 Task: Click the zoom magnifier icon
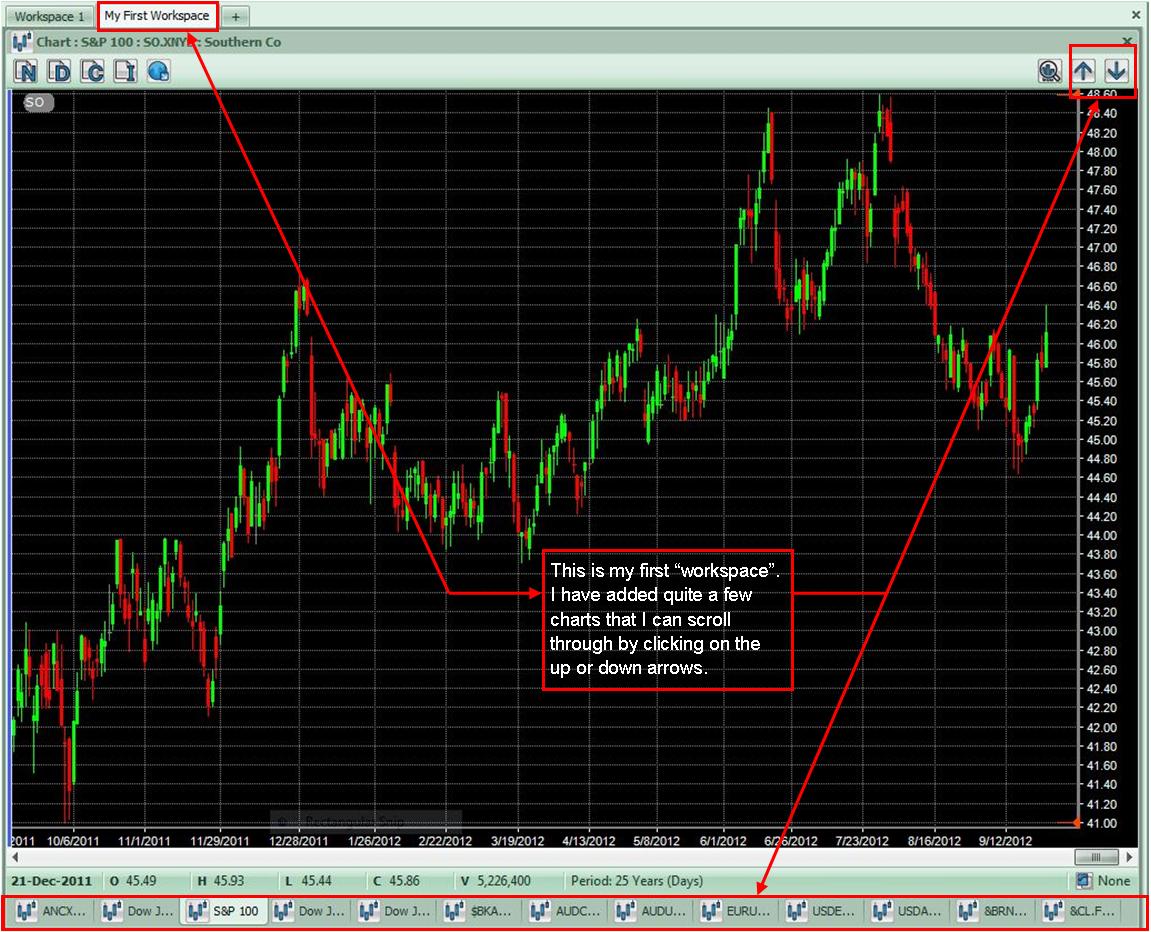coord(1049,71)
